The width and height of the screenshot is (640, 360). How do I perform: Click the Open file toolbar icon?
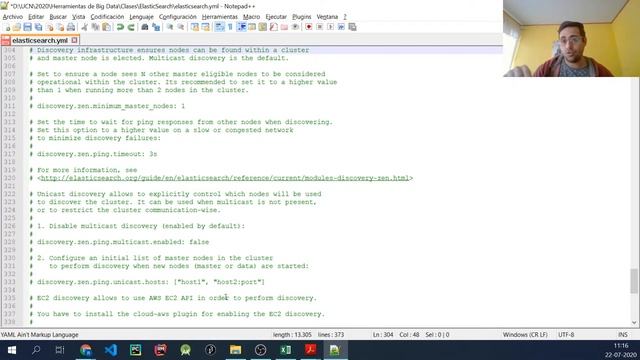(x=17, y=27)
